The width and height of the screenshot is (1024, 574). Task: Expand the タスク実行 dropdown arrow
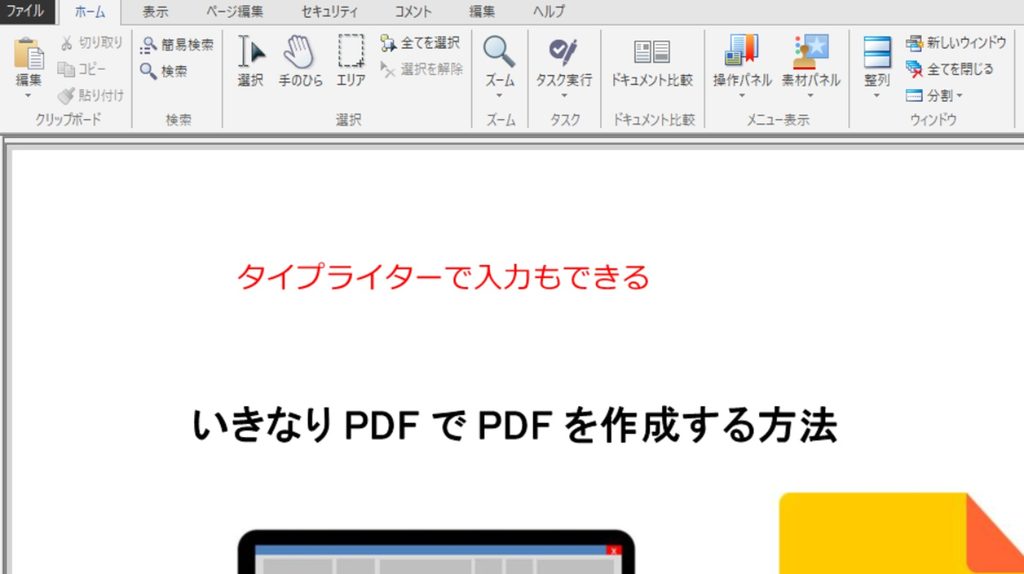pyautogui.click(x=564, y=96)
